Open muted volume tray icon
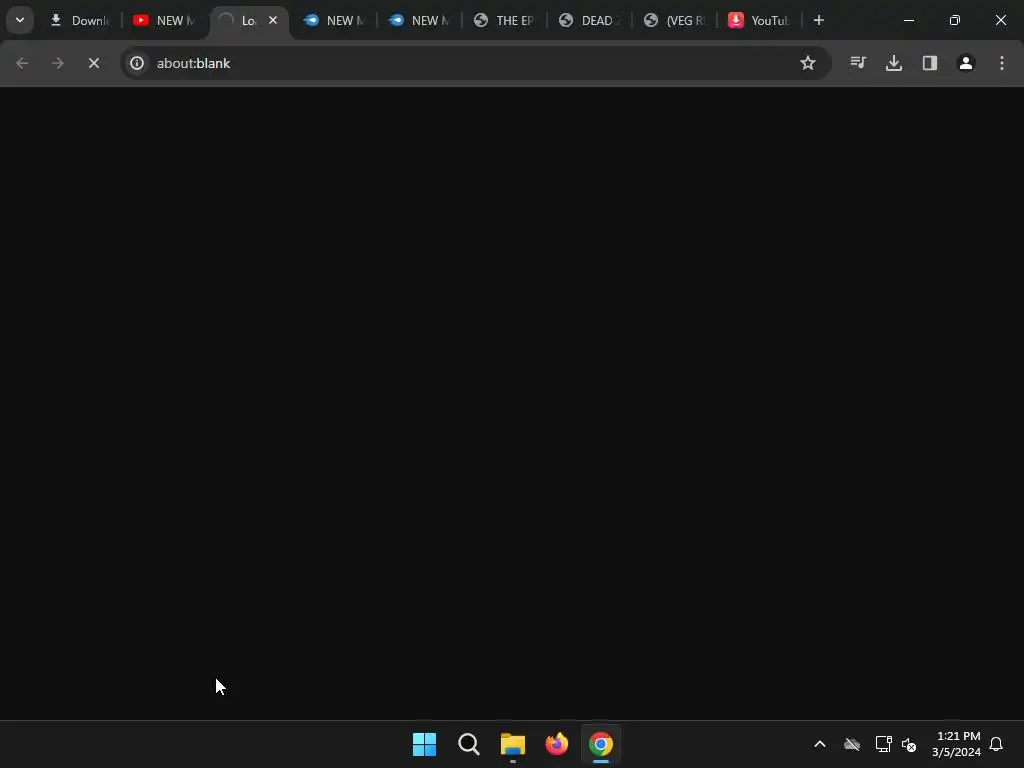This screenshot has height=768, width=1024. coord(908,744)
